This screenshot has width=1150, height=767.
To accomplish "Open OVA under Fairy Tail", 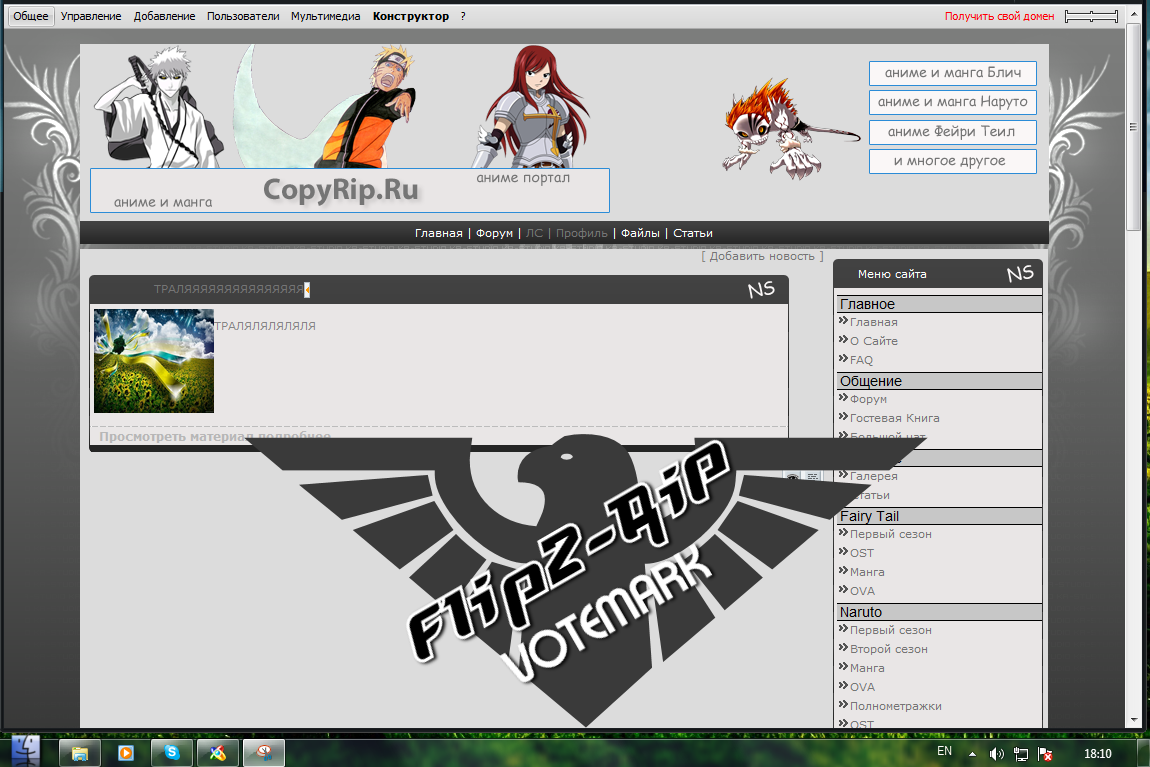I will tap(862, 591).
